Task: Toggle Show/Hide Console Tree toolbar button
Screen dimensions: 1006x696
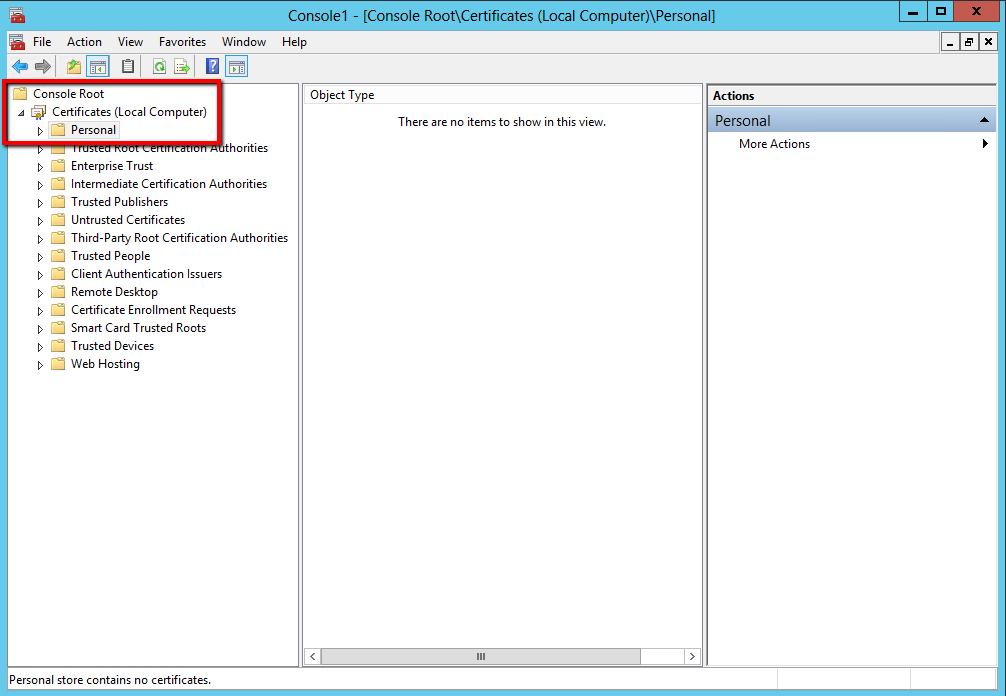Action: point(98,67)
